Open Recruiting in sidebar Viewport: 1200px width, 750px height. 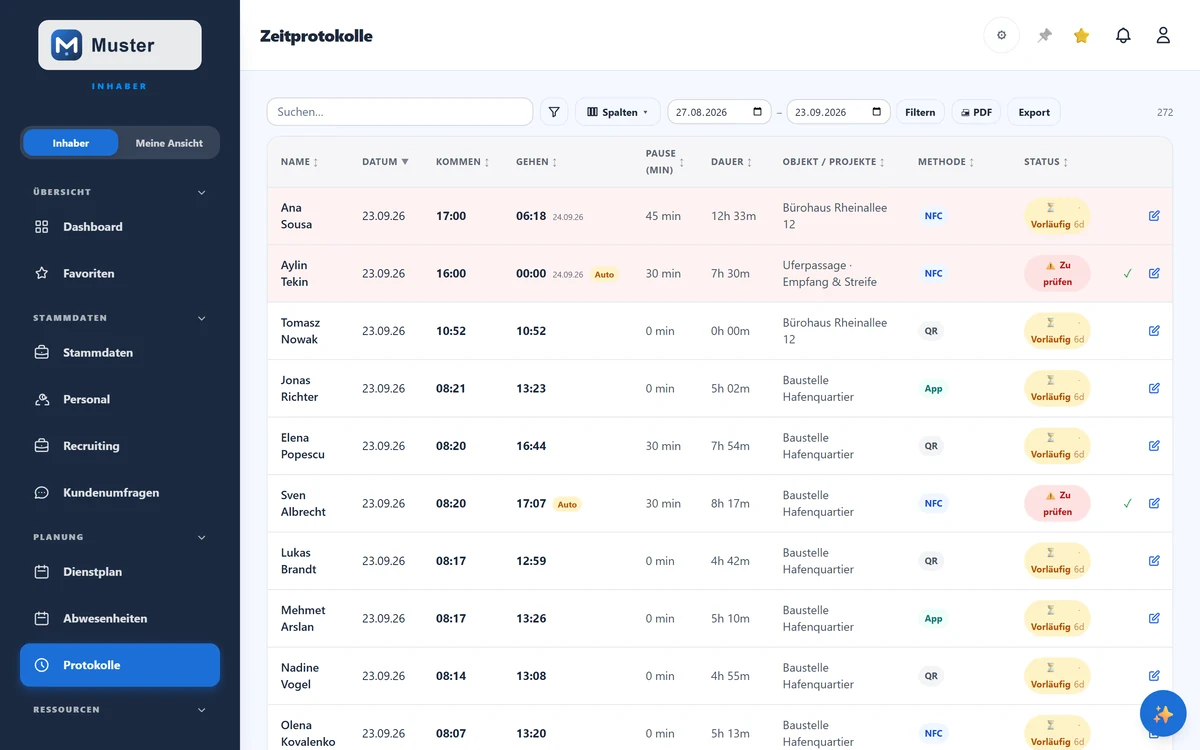[x=120, y=446]
